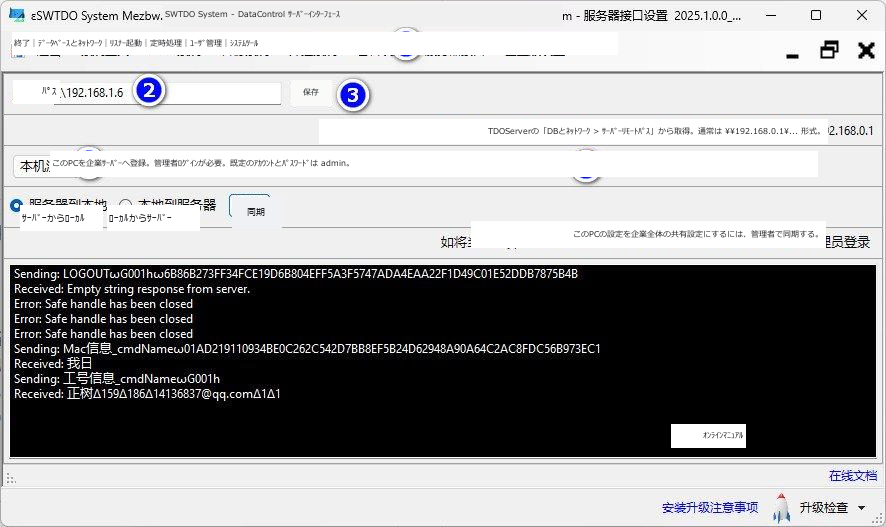Screen dimensions: 886x527
Task: Click the TDOServer remote path hint text
Action: tap(654, 131)
